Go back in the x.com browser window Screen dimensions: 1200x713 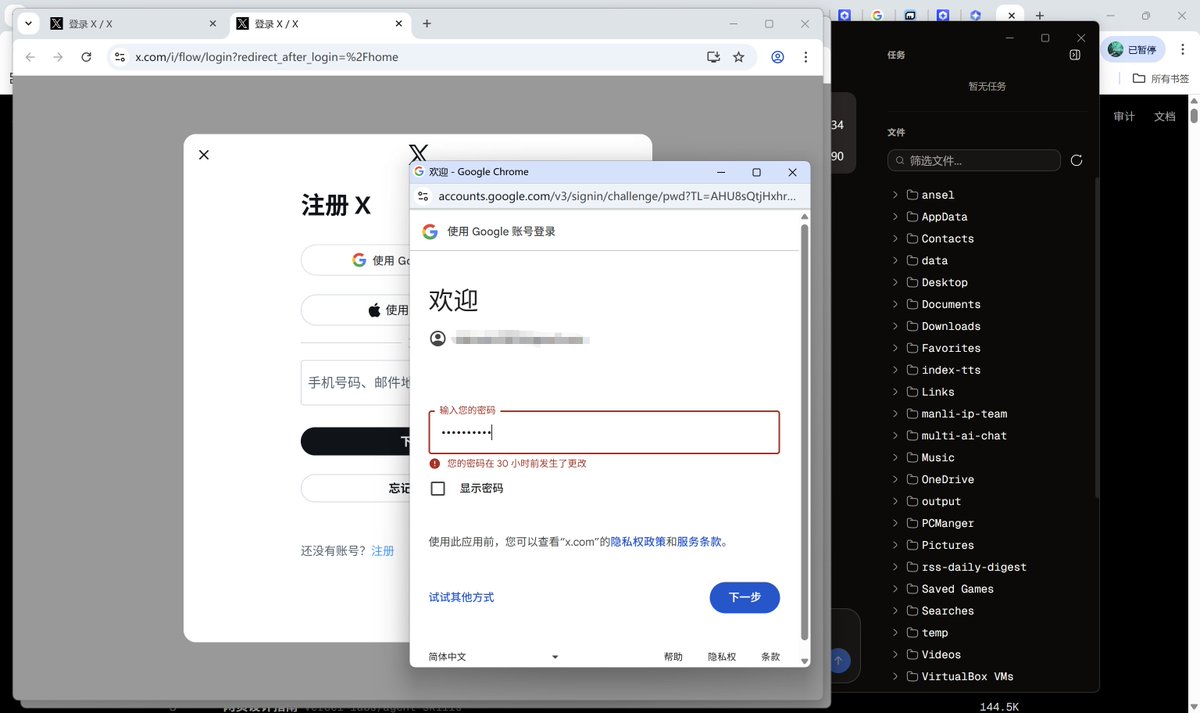pyautogui.click(x=30, y=57)
